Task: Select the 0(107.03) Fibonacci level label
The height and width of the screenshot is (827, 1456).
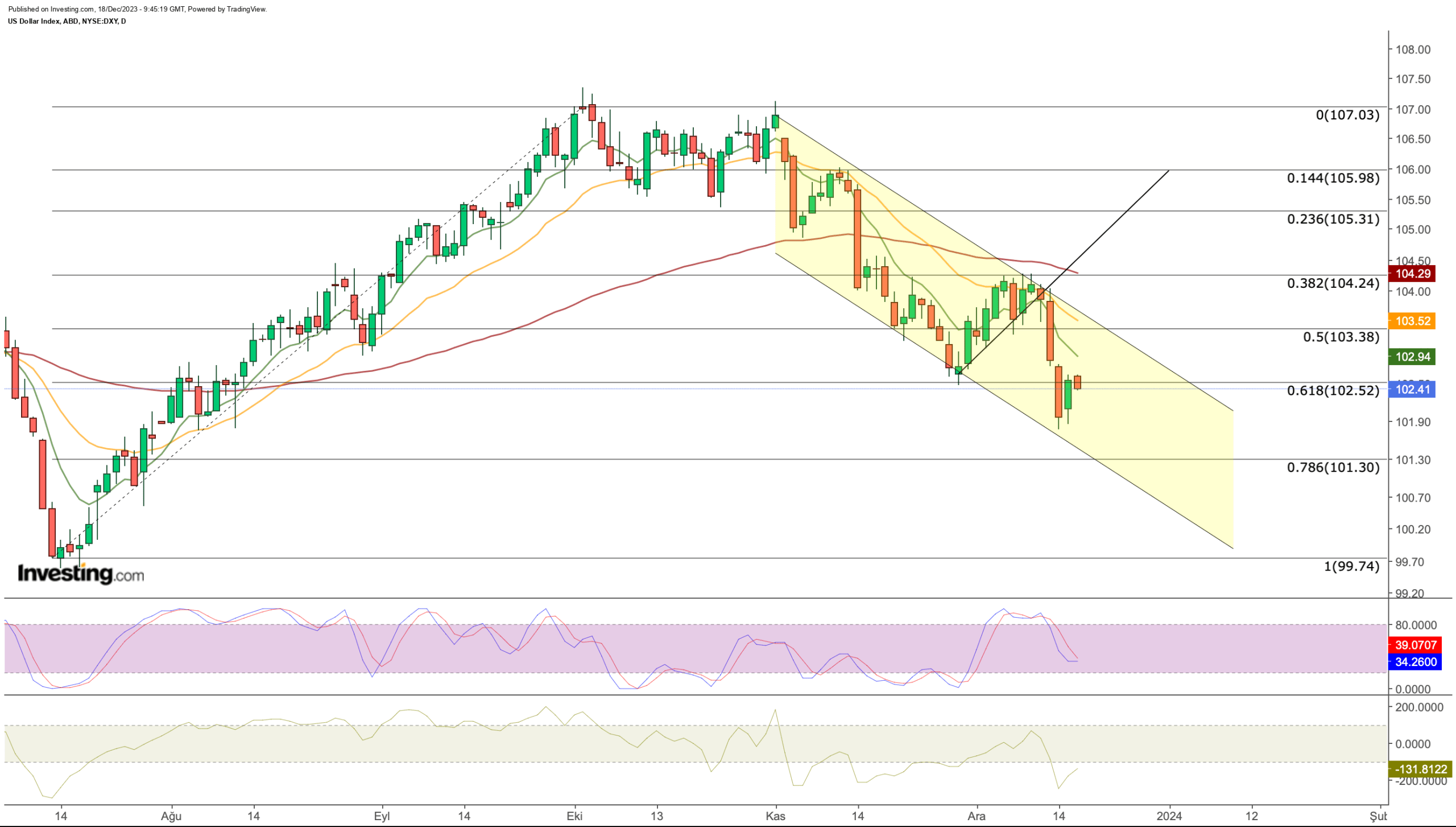Action: tap(1347, 115)
